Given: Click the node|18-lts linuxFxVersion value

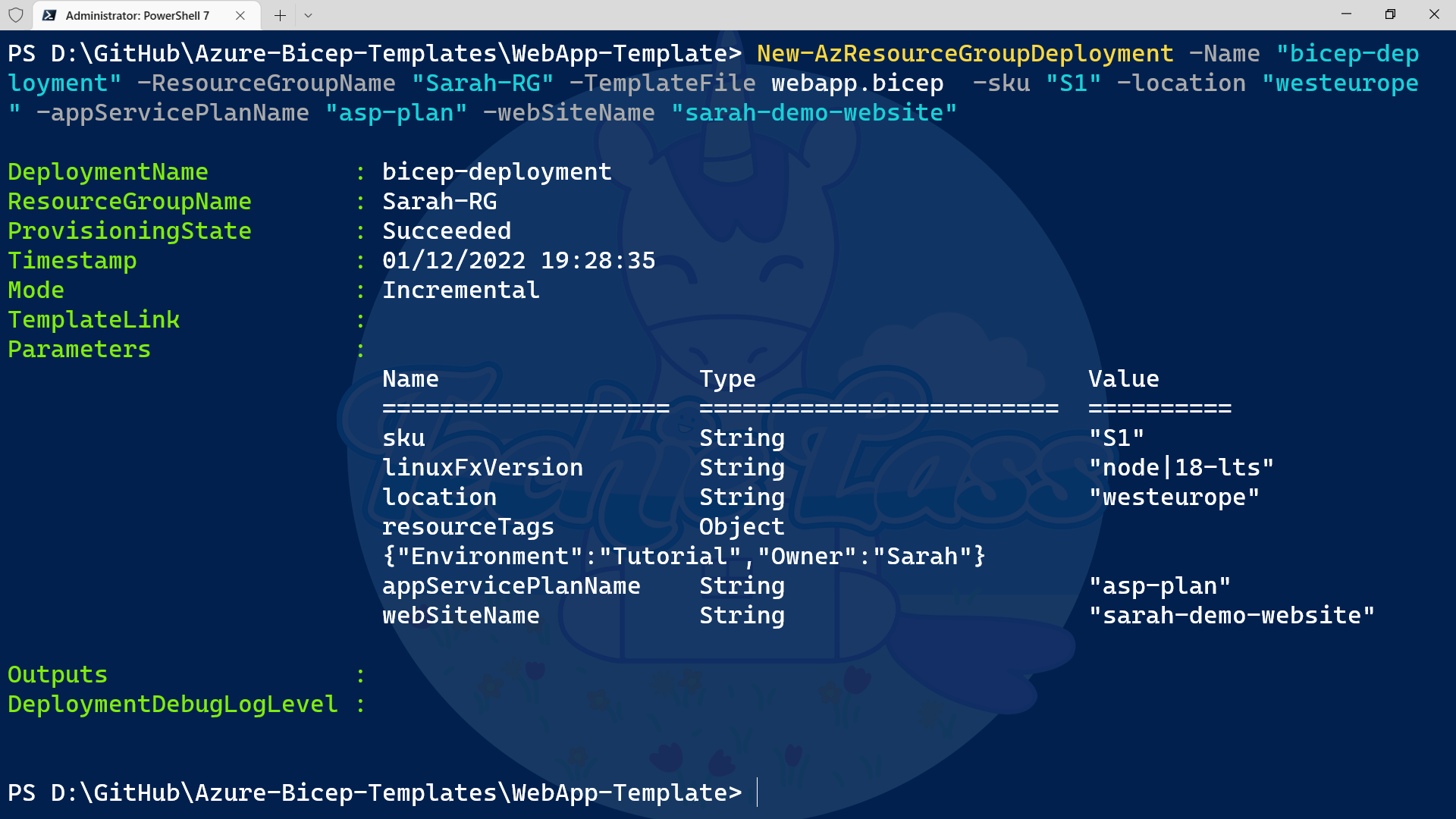Looking at the screenshot, I should (x=1181, y=467).
